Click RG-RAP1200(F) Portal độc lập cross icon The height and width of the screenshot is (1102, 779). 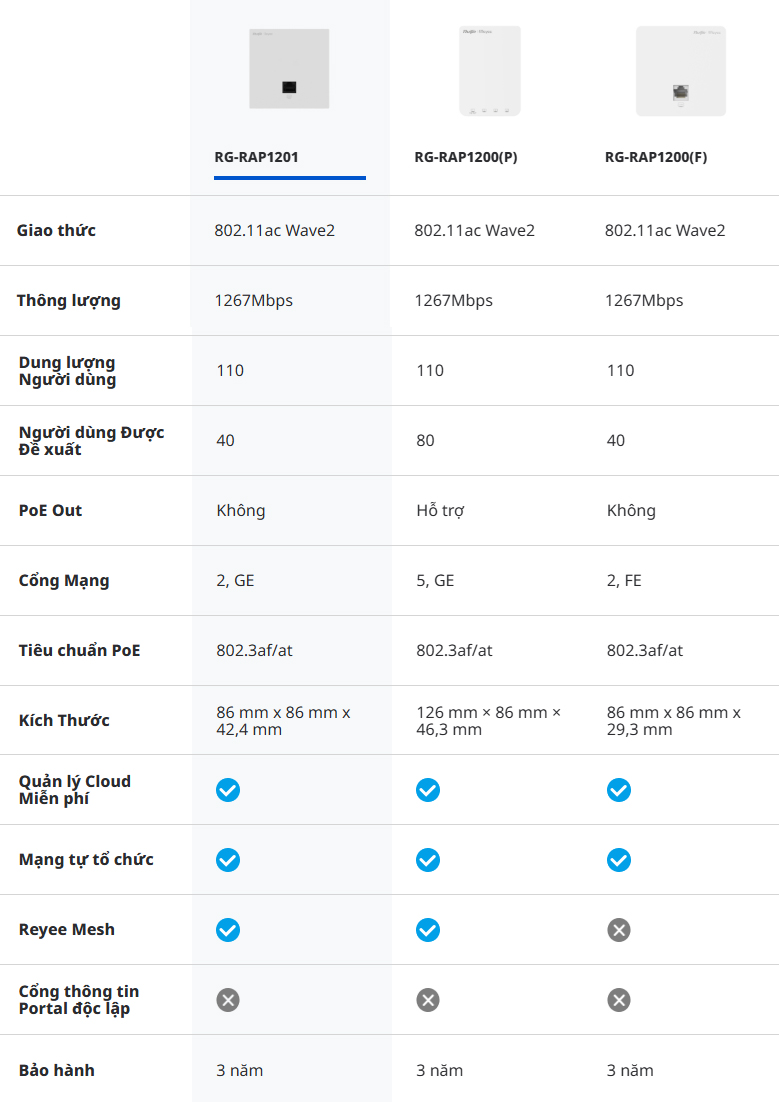(x=619, y=1000)
